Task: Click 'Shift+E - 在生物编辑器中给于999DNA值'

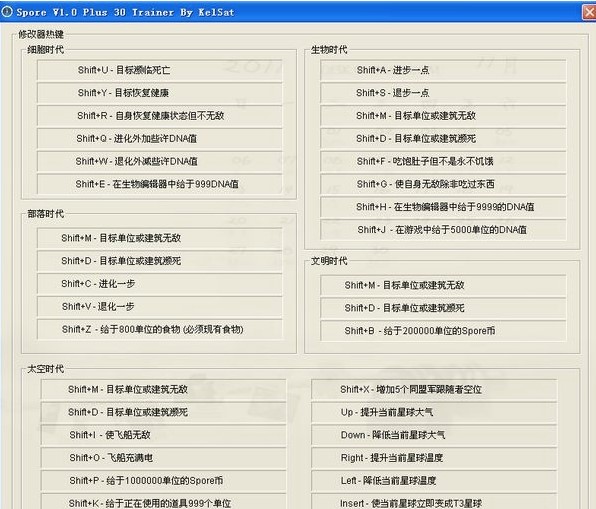Action: point(160,184)
